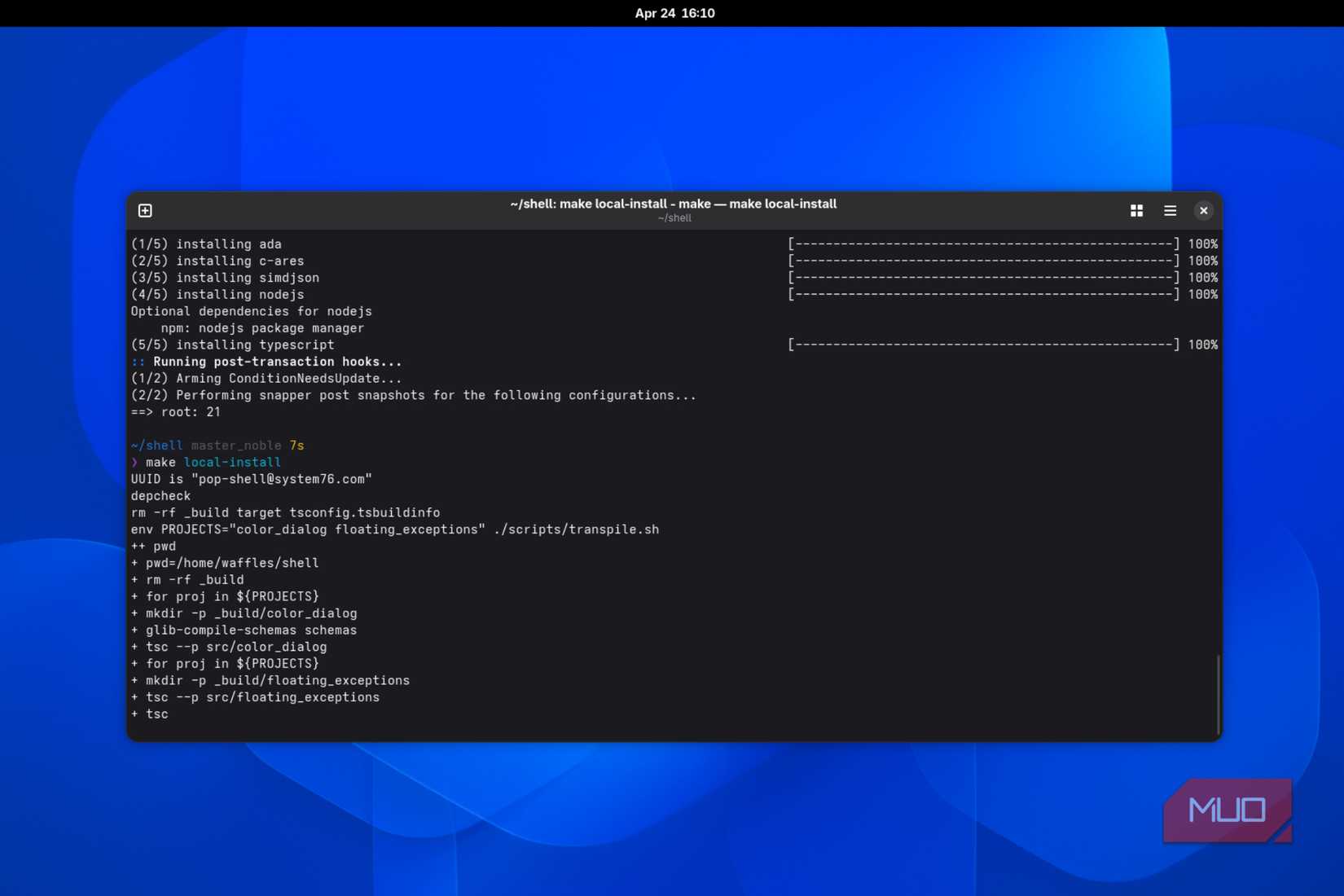Click the 'make local-install' command text
The height and width of the screenshot is (896, 1344).
pyautogui.click(x=213, y=463)
